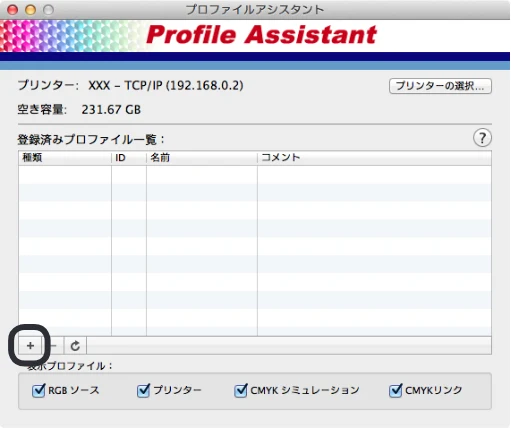This screenshot has width=511, height=428.
Task: Select the printer text XXX – TCP/IP (192.168.0.2)
Action: 166,86
